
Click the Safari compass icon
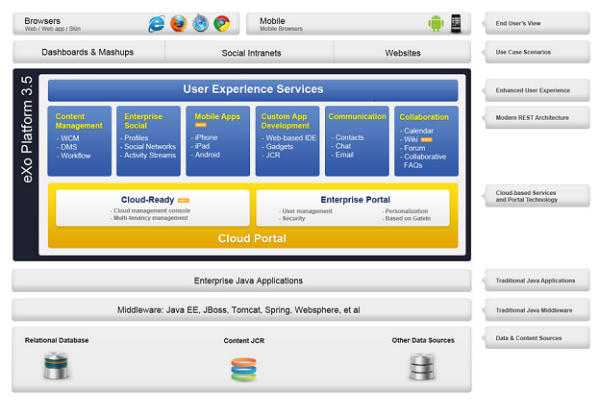(201, 23)
